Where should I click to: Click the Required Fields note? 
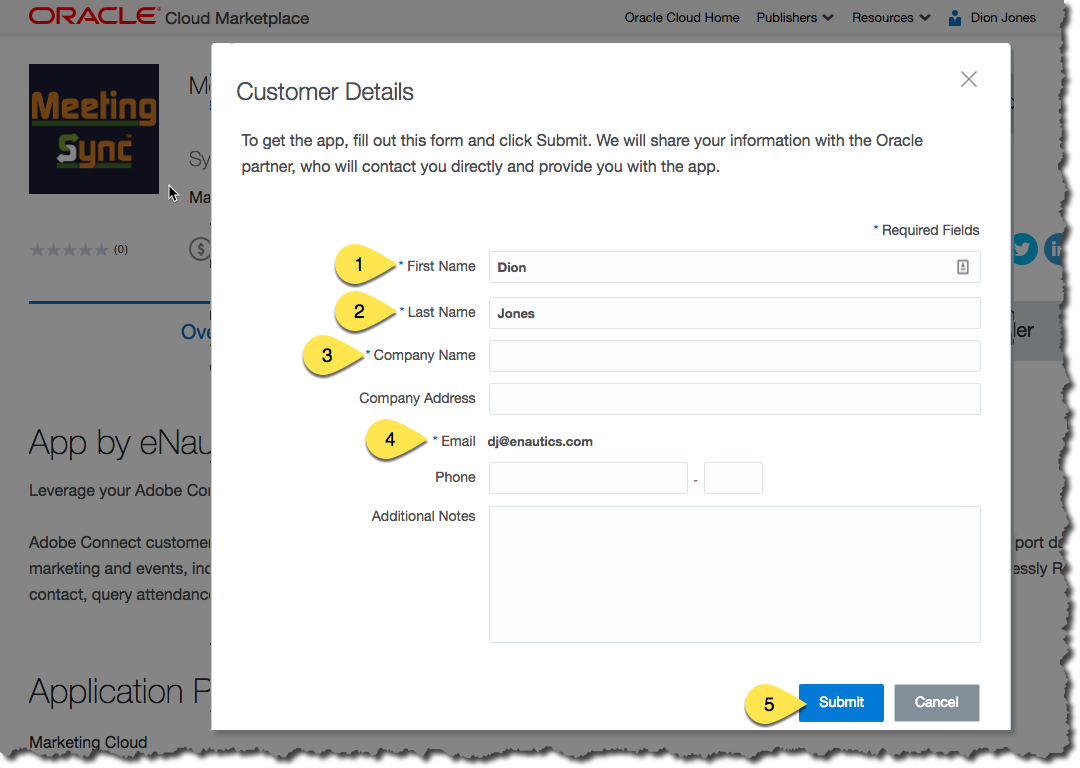click(x=926, y=230)
